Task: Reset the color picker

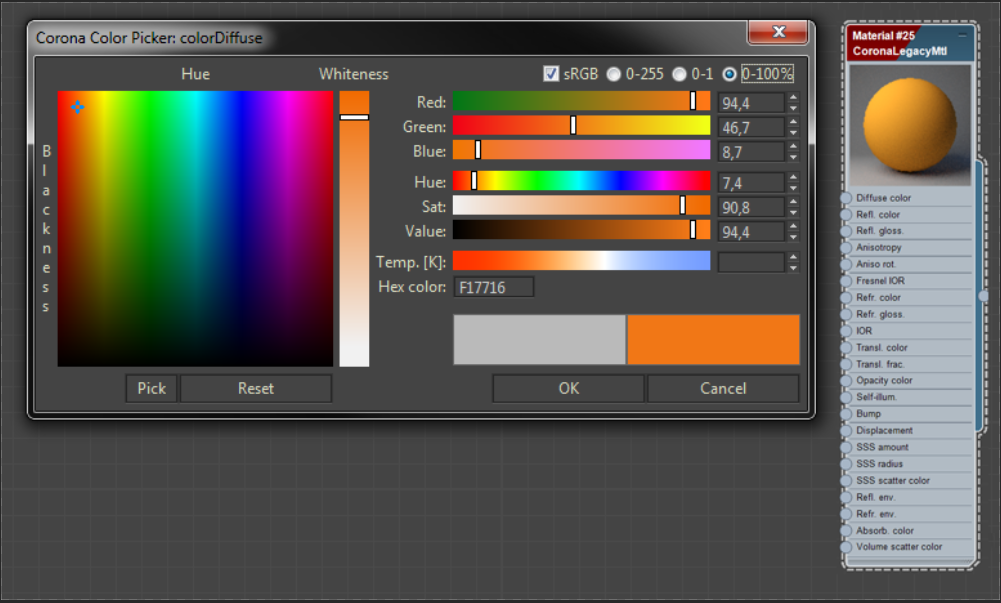Action: tap(256, 388)
